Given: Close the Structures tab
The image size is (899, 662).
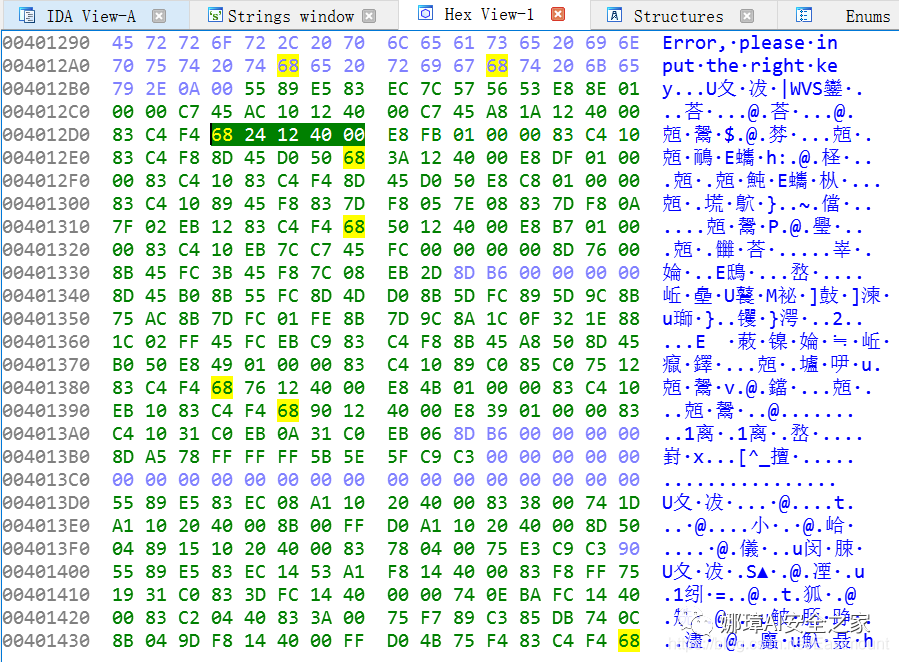Looking at the screenshot, I should tap(746, 16).
